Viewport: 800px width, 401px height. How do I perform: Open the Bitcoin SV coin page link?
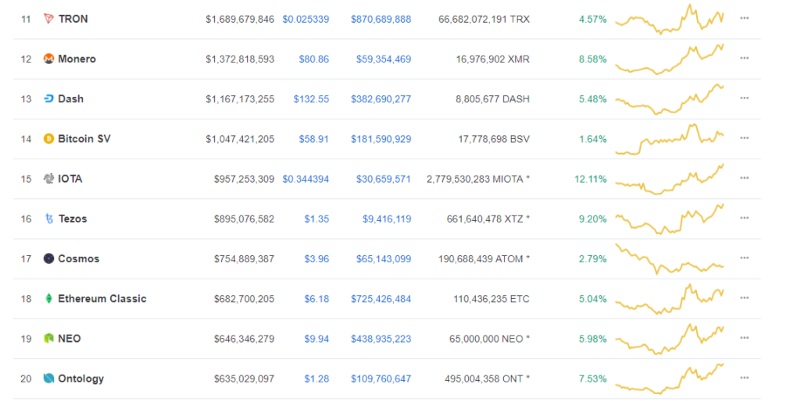(x=84, y=139)
